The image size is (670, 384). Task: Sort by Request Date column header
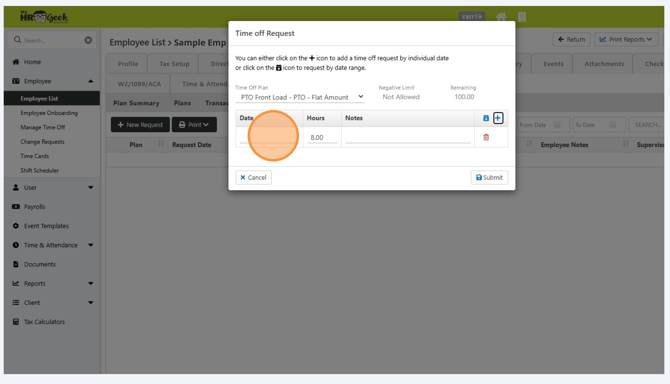[191, 145]
